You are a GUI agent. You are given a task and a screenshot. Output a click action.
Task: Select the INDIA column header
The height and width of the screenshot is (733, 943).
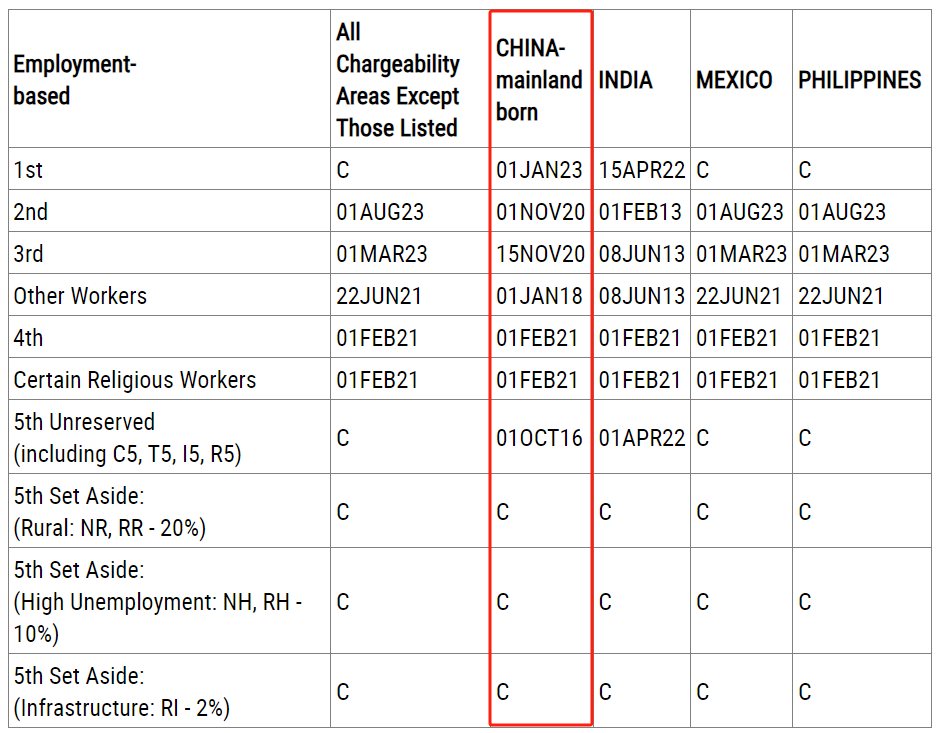625,80
